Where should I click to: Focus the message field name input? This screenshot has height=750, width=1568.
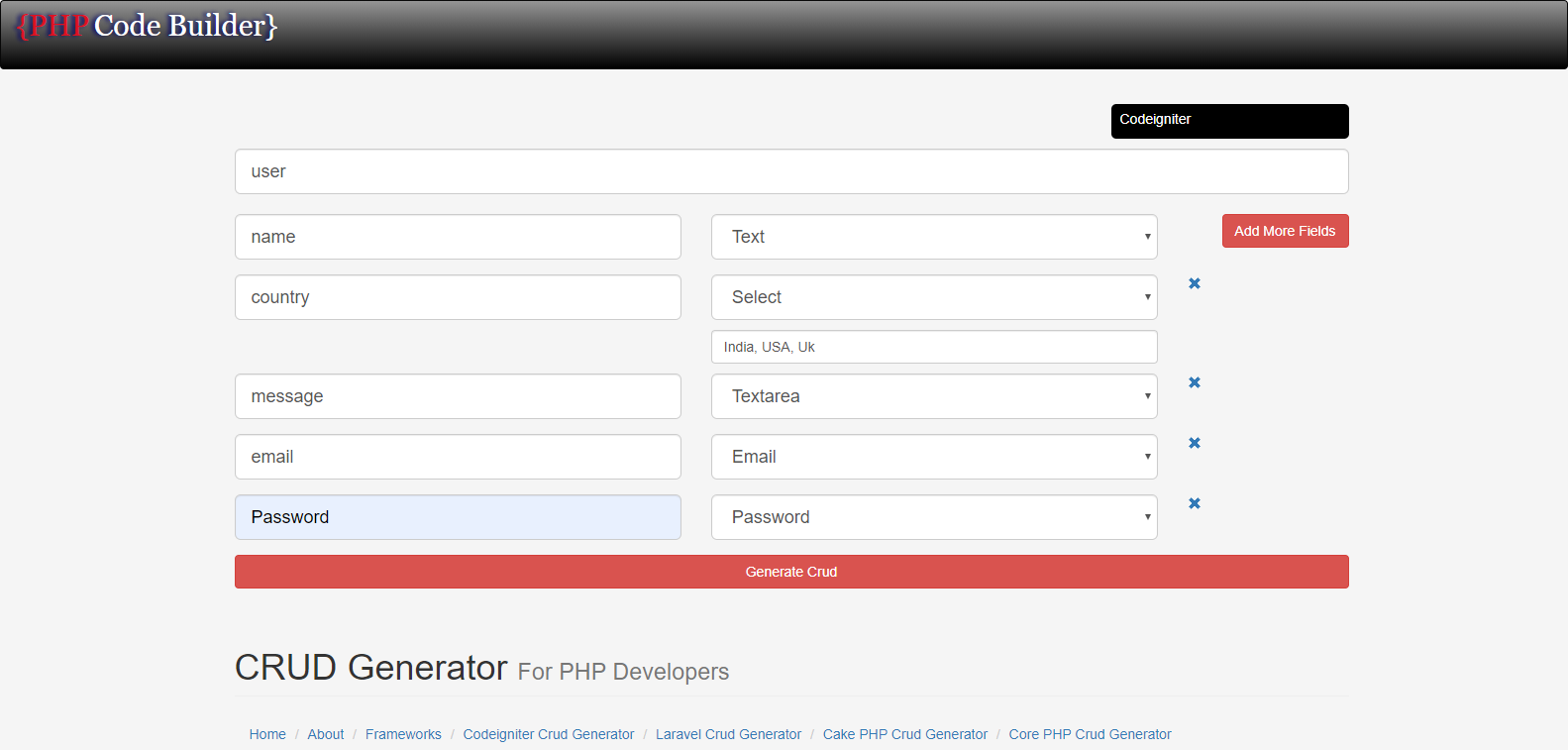[x=458, y=396]
